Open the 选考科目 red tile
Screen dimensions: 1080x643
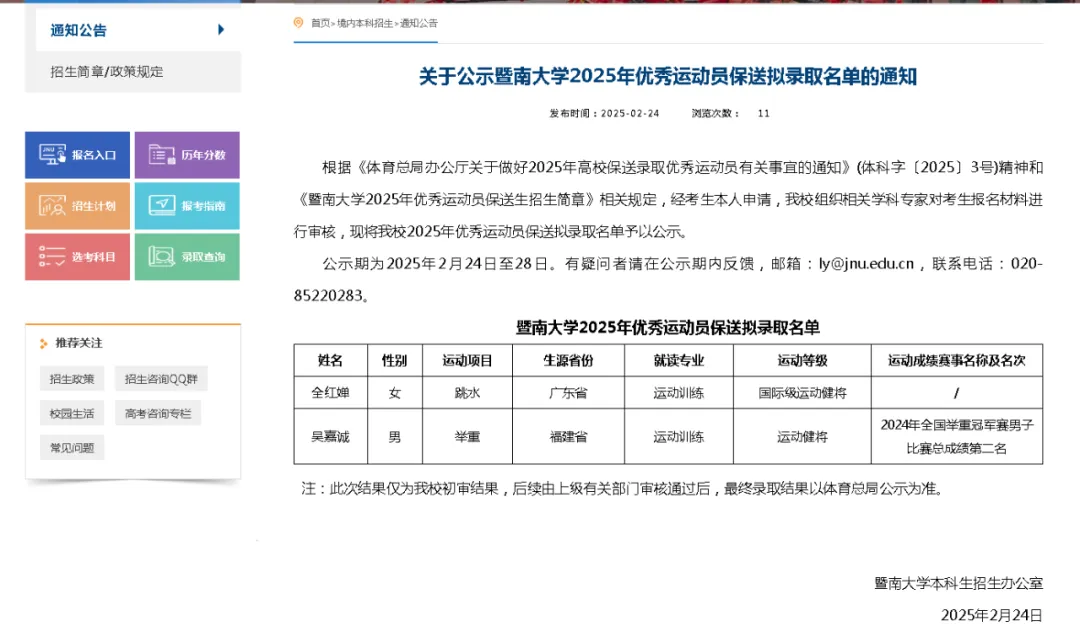77,256
